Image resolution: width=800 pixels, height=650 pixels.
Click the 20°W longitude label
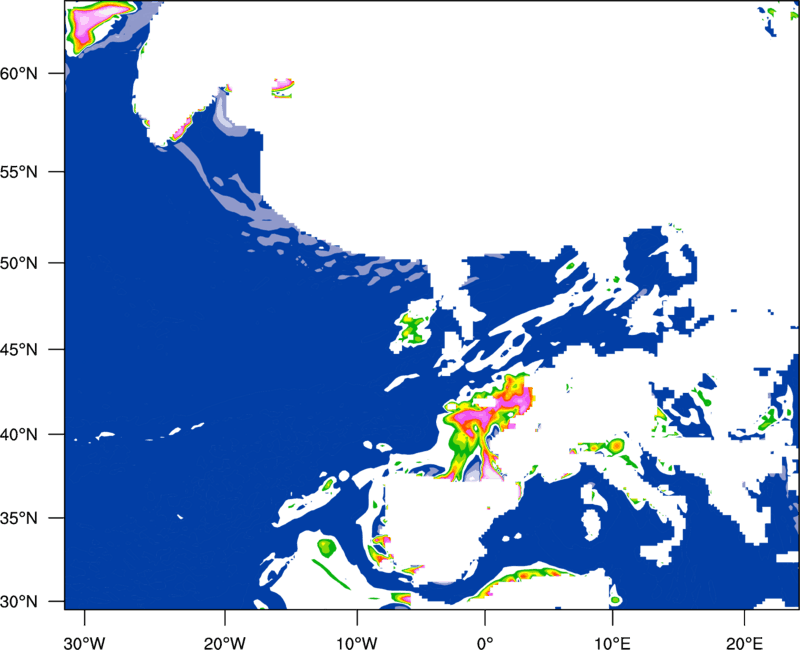tap(224, 643)
